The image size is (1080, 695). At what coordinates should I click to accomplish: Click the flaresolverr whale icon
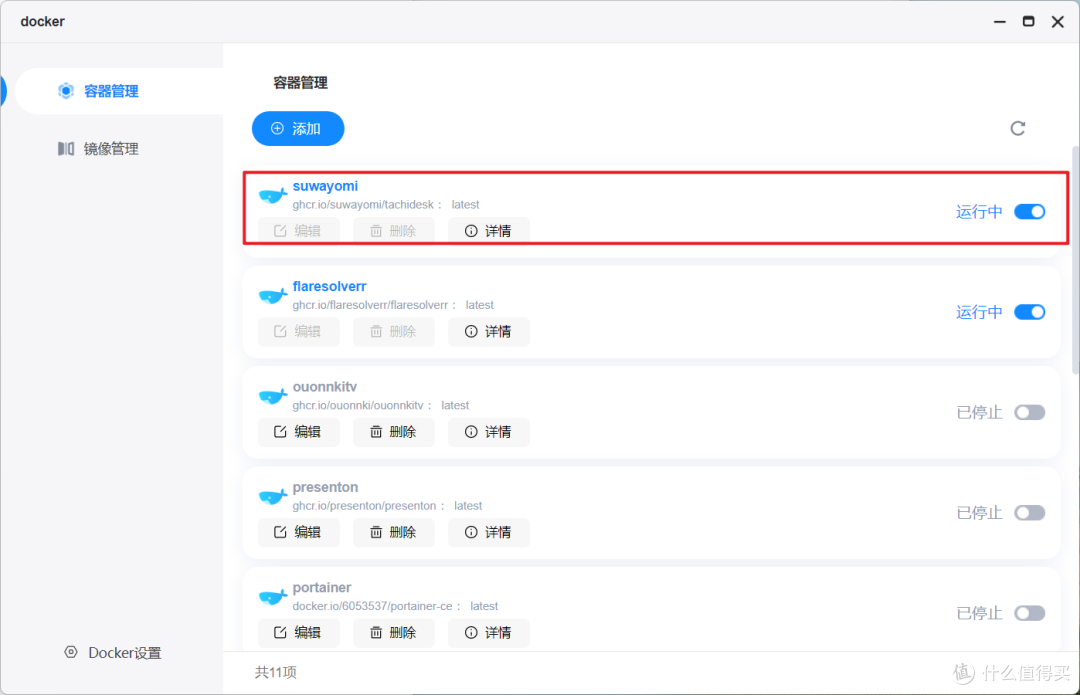[x=273, y=296]
